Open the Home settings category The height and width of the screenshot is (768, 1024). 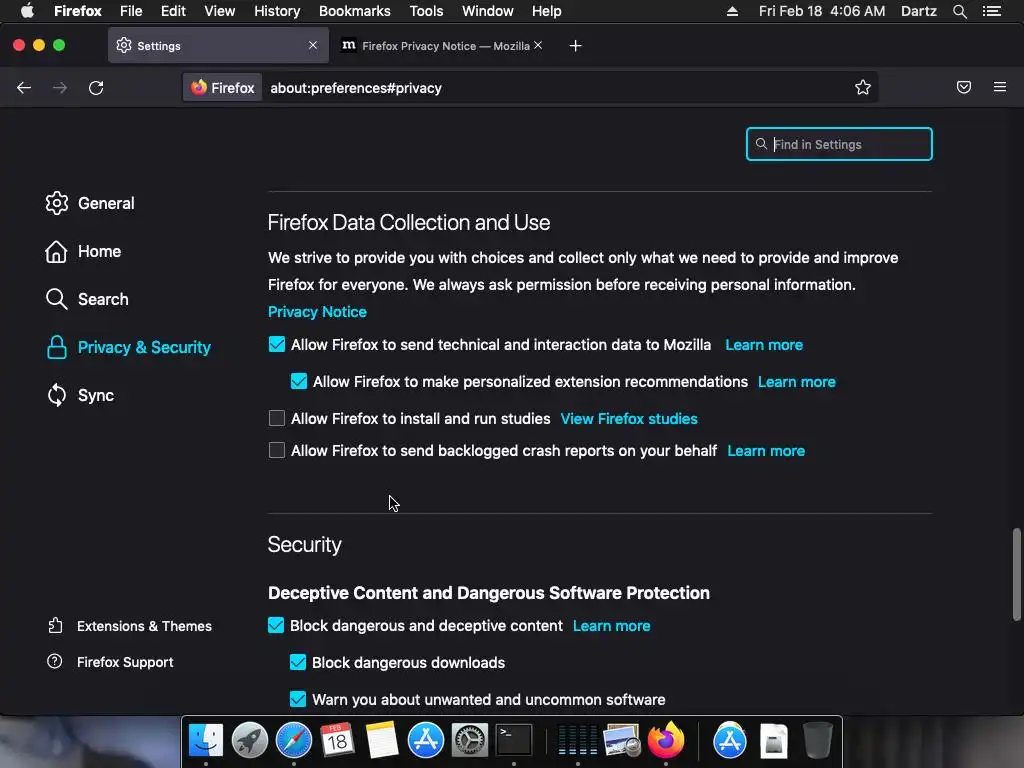[83, 251]
